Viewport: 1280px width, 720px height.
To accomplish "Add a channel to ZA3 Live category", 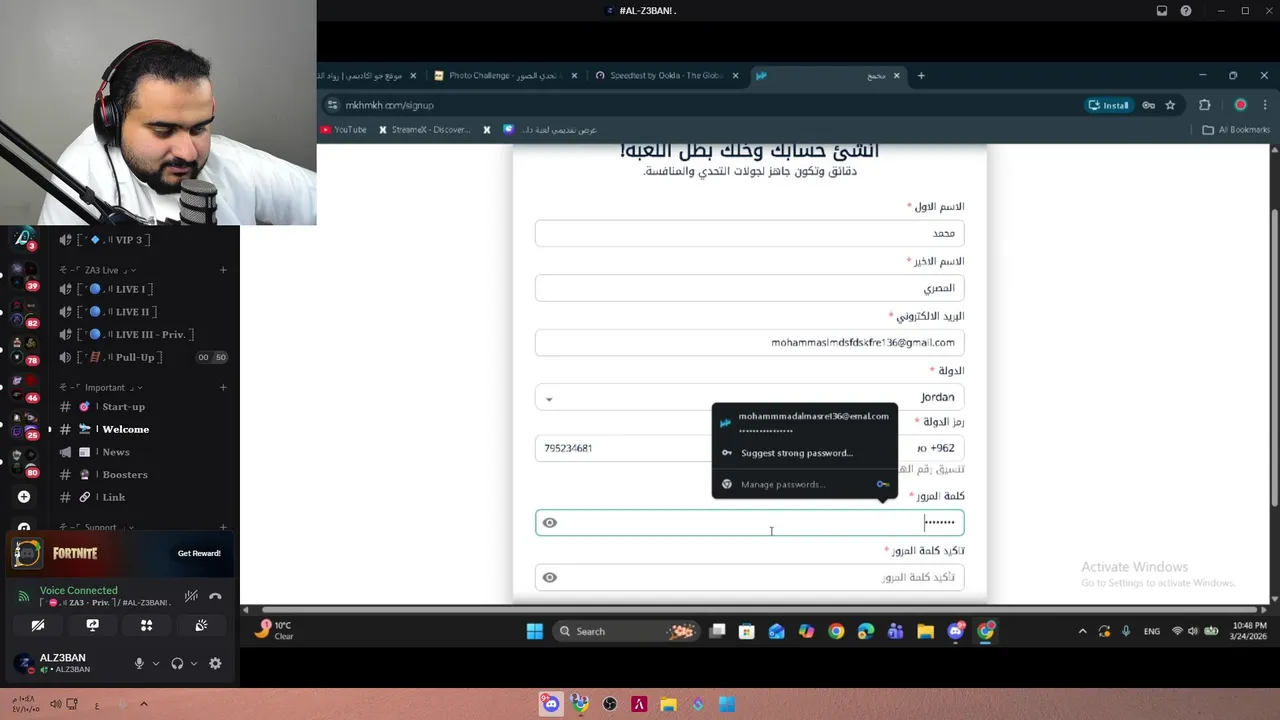I will 223,270.
